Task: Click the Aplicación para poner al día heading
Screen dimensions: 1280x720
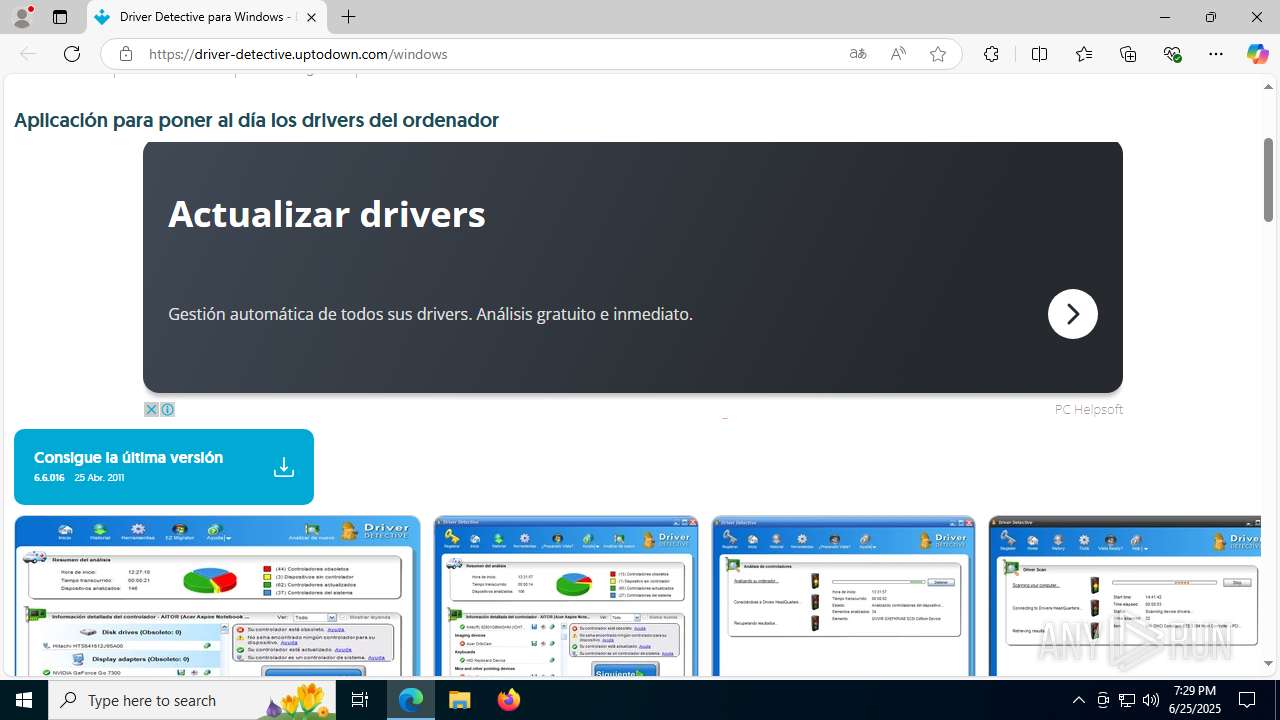Action: 256,120
